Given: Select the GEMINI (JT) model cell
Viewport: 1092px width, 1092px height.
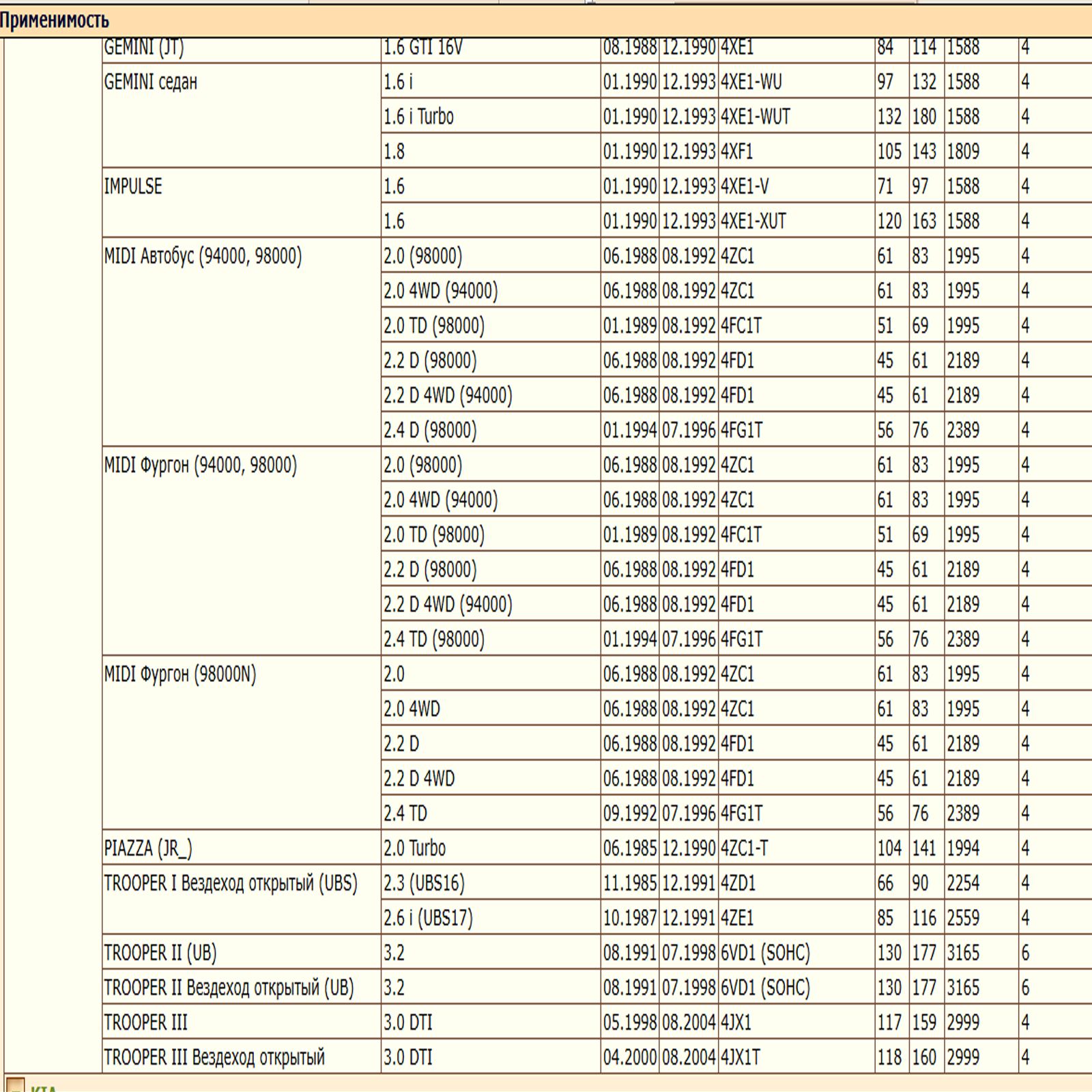Looking at the screenshot, I should pyautogui.click(x=144, y=48).
